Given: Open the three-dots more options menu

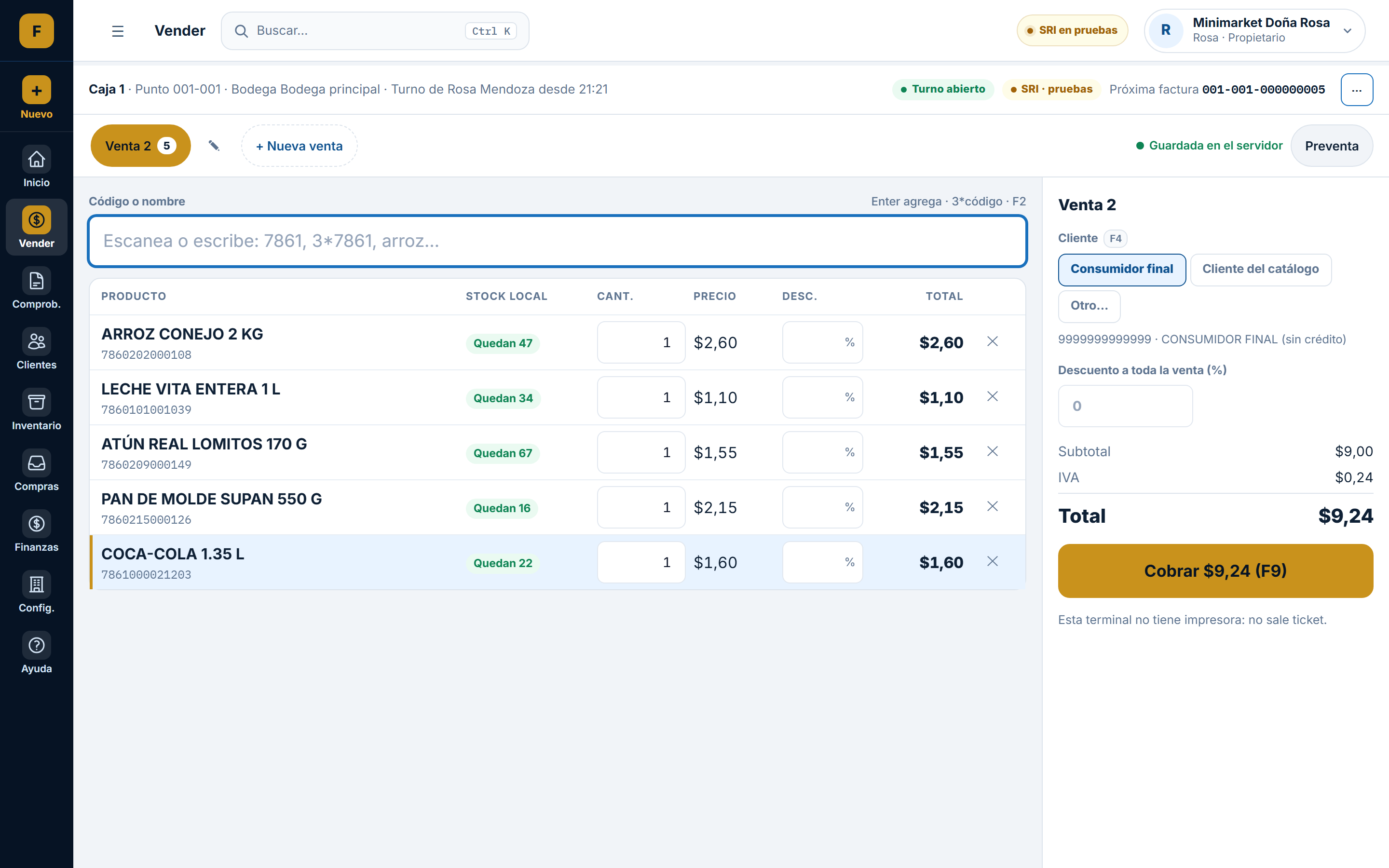Looking at the screenshot, I should click(x=1356, y=90).
